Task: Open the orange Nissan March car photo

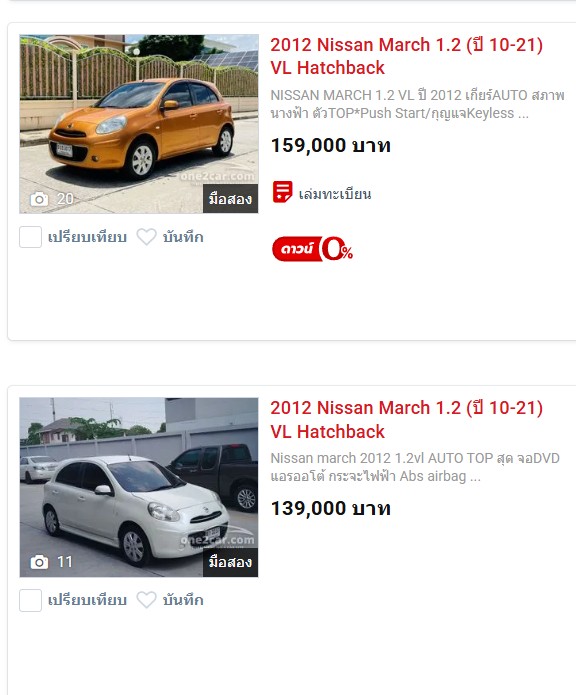Action: [x=139, y=124]
